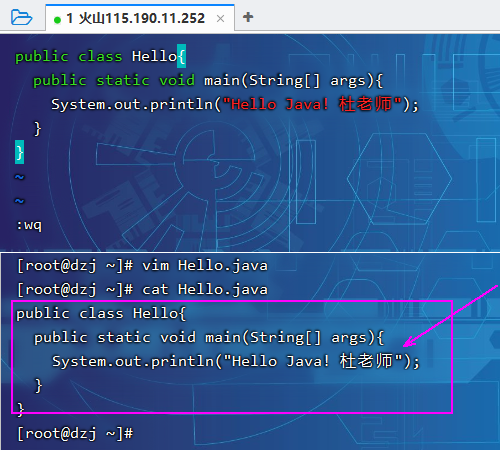Click the vim Hello.java command line
Viewport: 500px width, 450px height.
pyautogui.click(x=142, y=266)
